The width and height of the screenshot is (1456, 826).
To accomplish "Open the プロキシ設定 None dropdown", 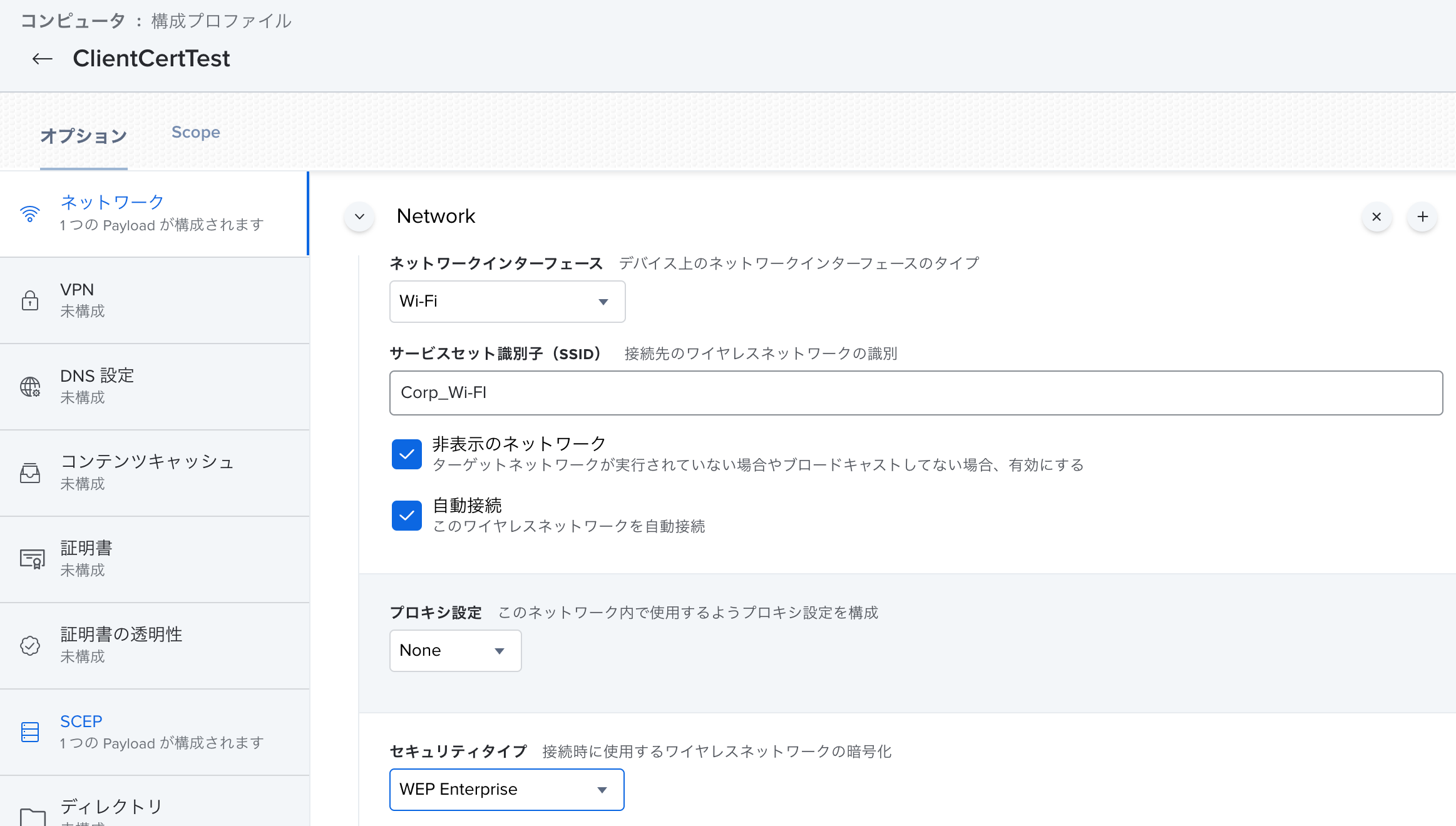I will pyautogui.click(x=455, y=651).
